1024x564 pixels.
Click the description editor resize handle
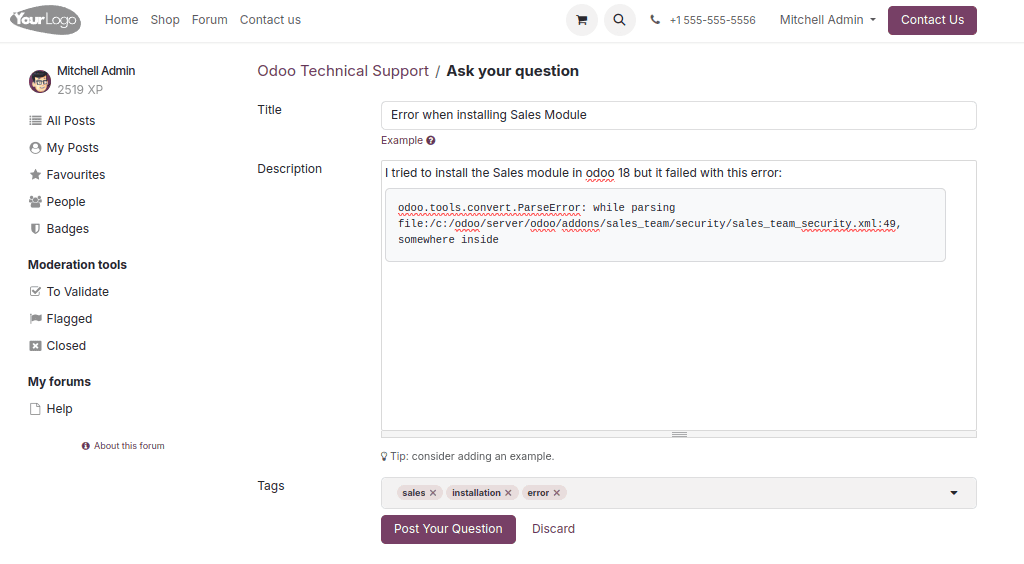[679, 434]
